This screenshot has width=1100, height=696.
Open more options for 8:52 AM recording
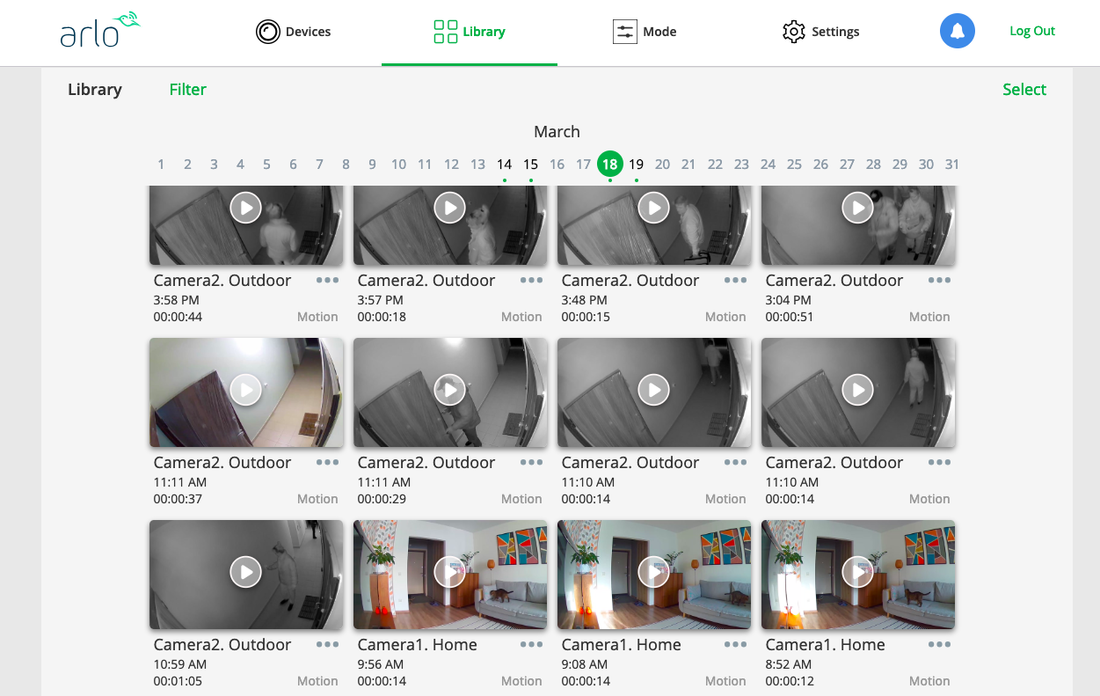pyautogui.click(x=939, y=644)
